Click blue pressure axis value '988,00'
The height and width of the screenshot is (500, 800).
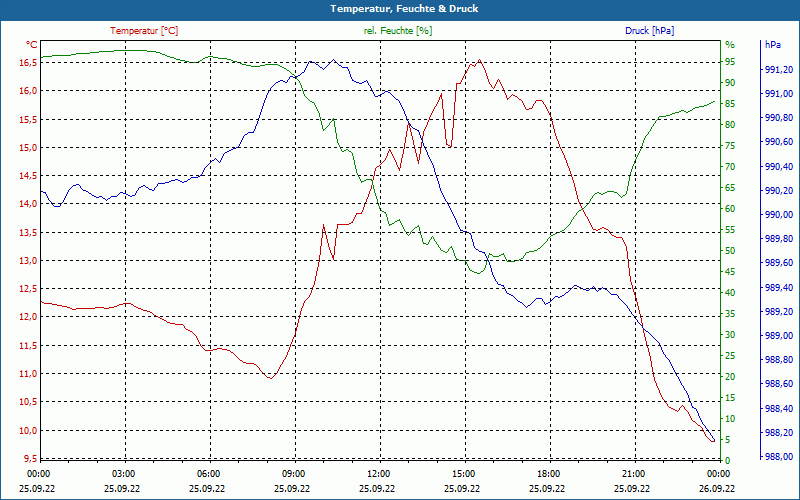click(x=779, y=456)
